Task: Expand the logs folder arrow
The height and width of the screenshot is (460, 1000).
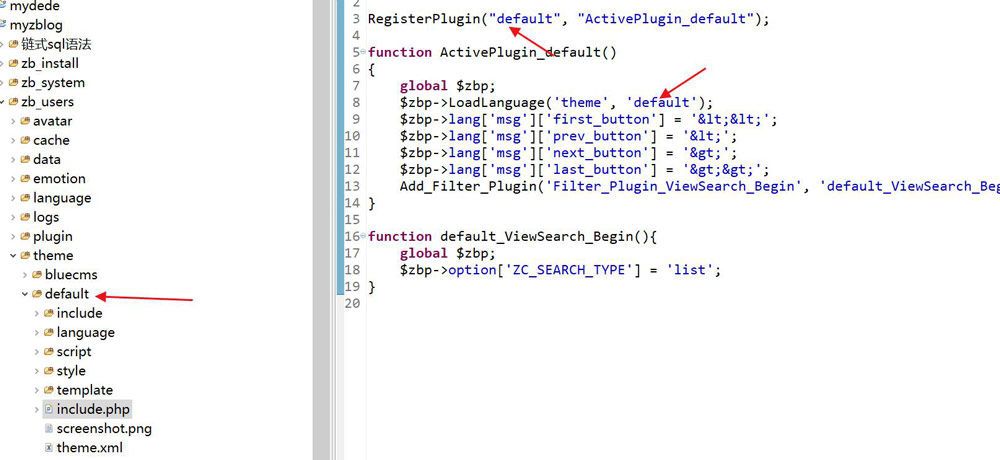Action: tap(13, 217)
